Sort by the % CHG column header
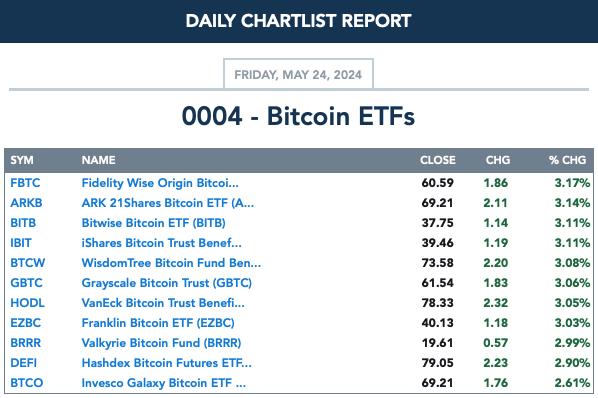The height and width of the screenshot is (398, 598). 567,160
